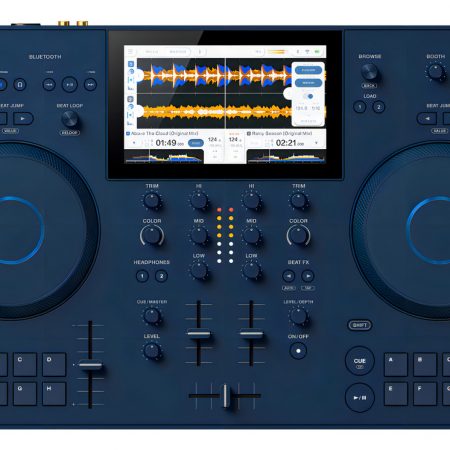Image resolution: width=450 pixels, height=450 pixels.
Task: Open dropdown arrow left of 01:49 time
Action: (x=134, y=143)
